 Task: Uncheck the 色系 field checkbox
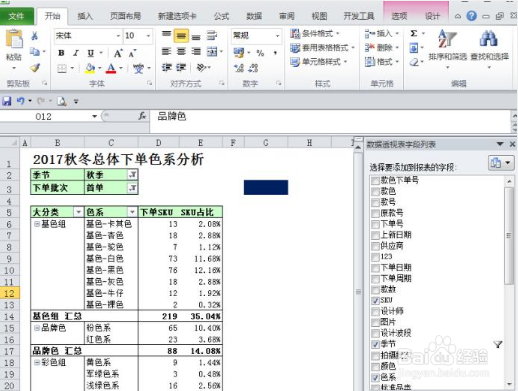pyautogui.click(x=375, y=377)
